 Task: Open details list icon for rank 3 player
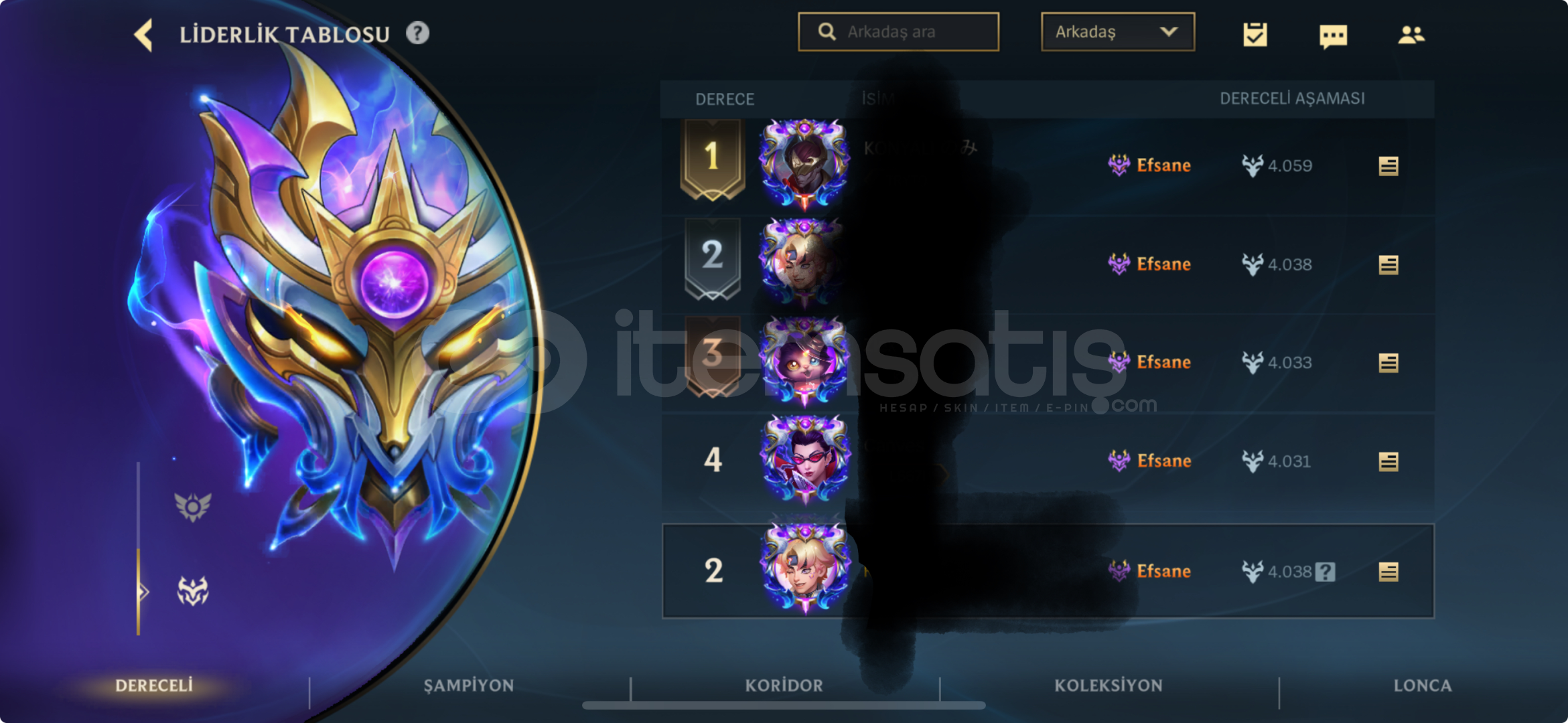point(1388,363)
